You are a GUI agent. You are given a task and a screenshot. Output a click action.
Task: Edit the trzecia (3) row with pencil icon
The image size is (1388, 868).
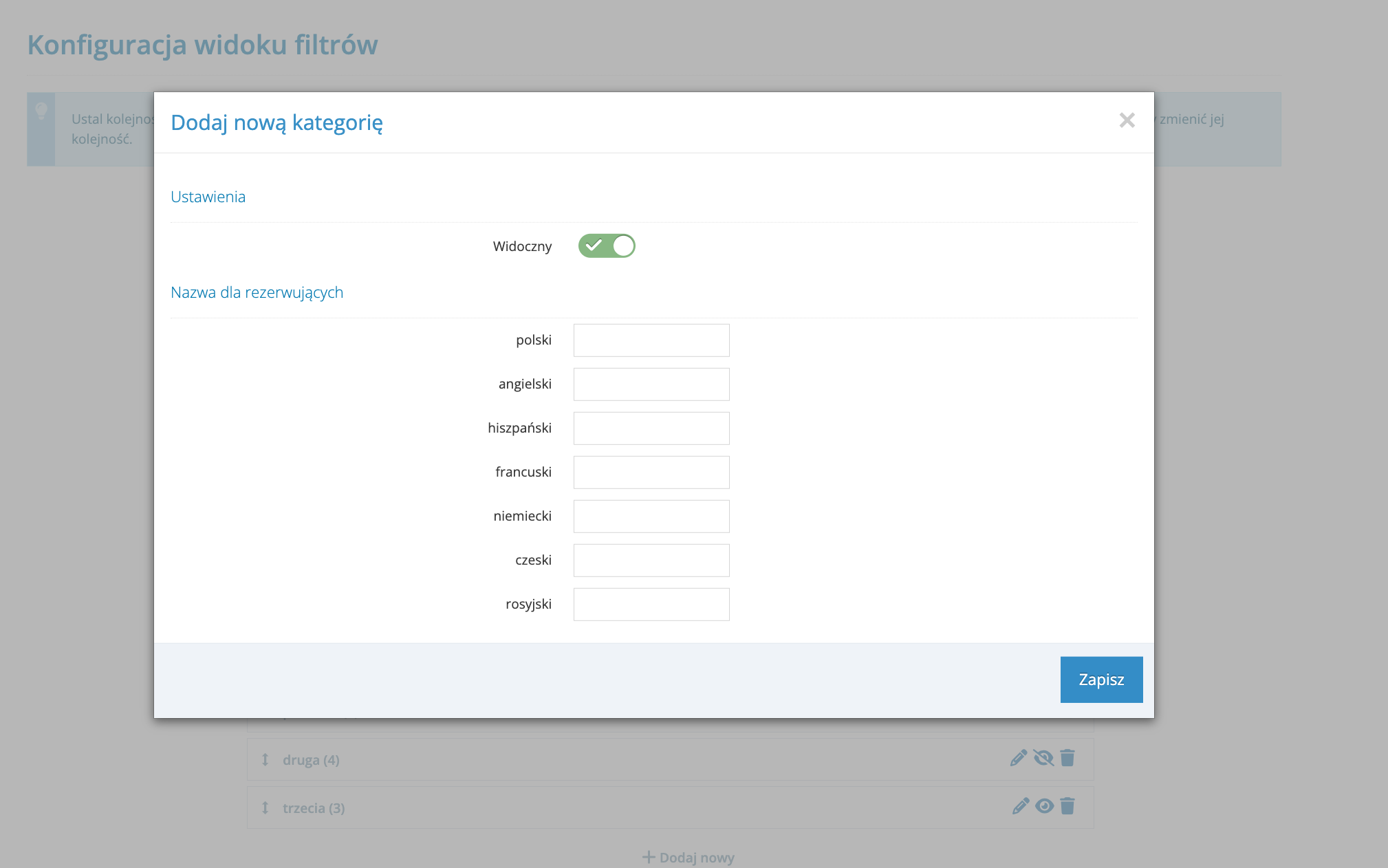(1021, 806)
